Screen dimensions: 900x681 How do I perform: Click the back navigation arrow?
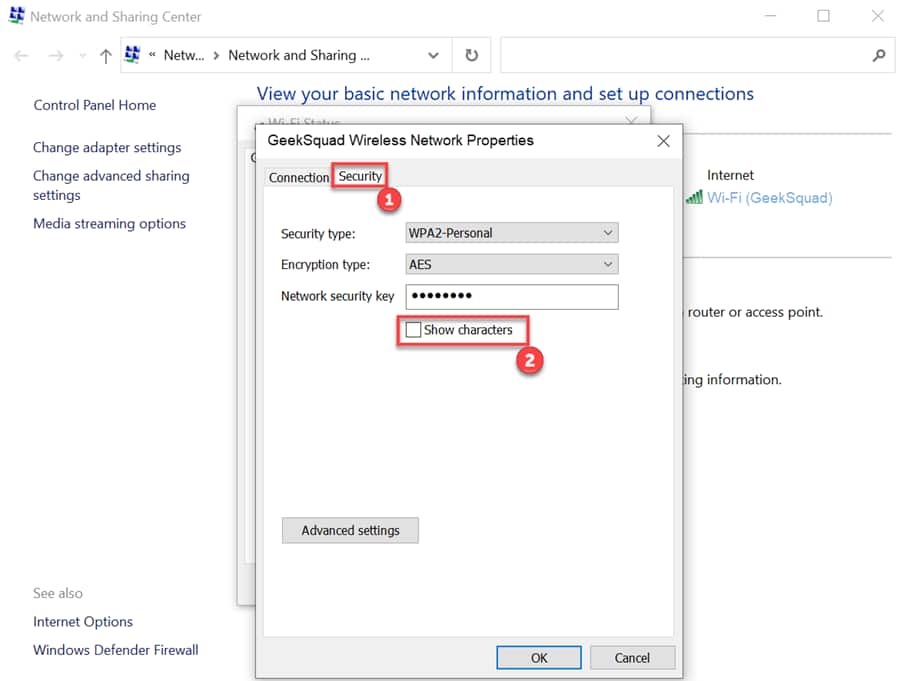pyautogui.click(x=21, y=56)
